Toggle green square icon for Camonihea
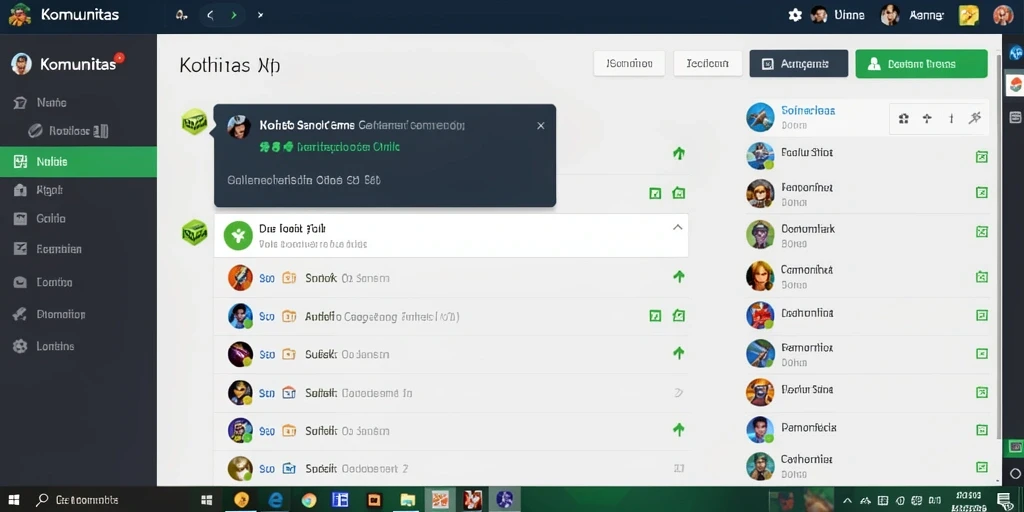The width and height of the screenshot is (1024, 512). coord(981,277)
